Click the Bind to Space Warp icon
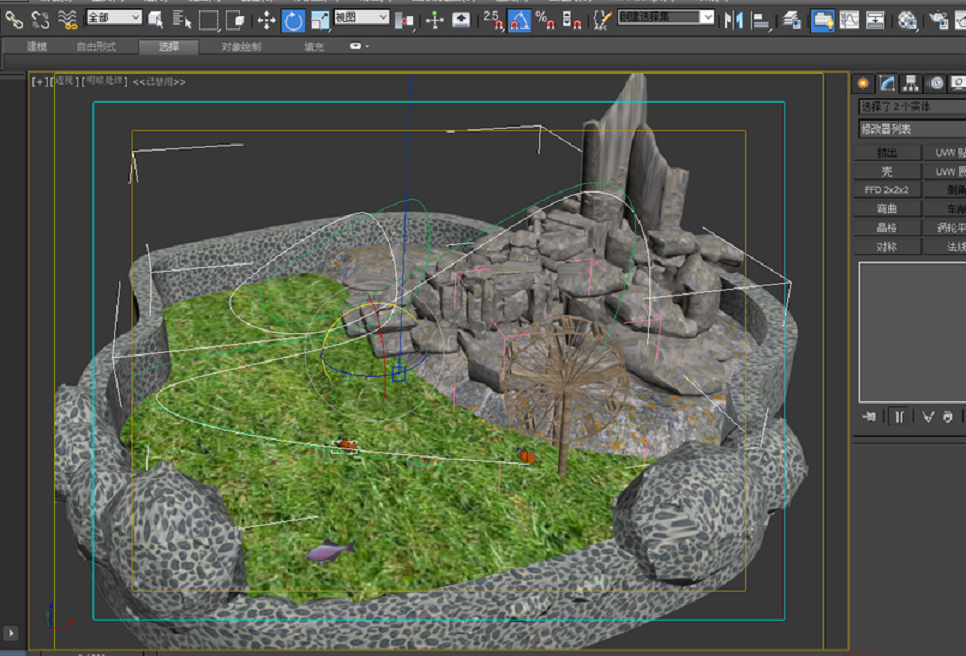 pyautogui.click(x=68, y=19)
